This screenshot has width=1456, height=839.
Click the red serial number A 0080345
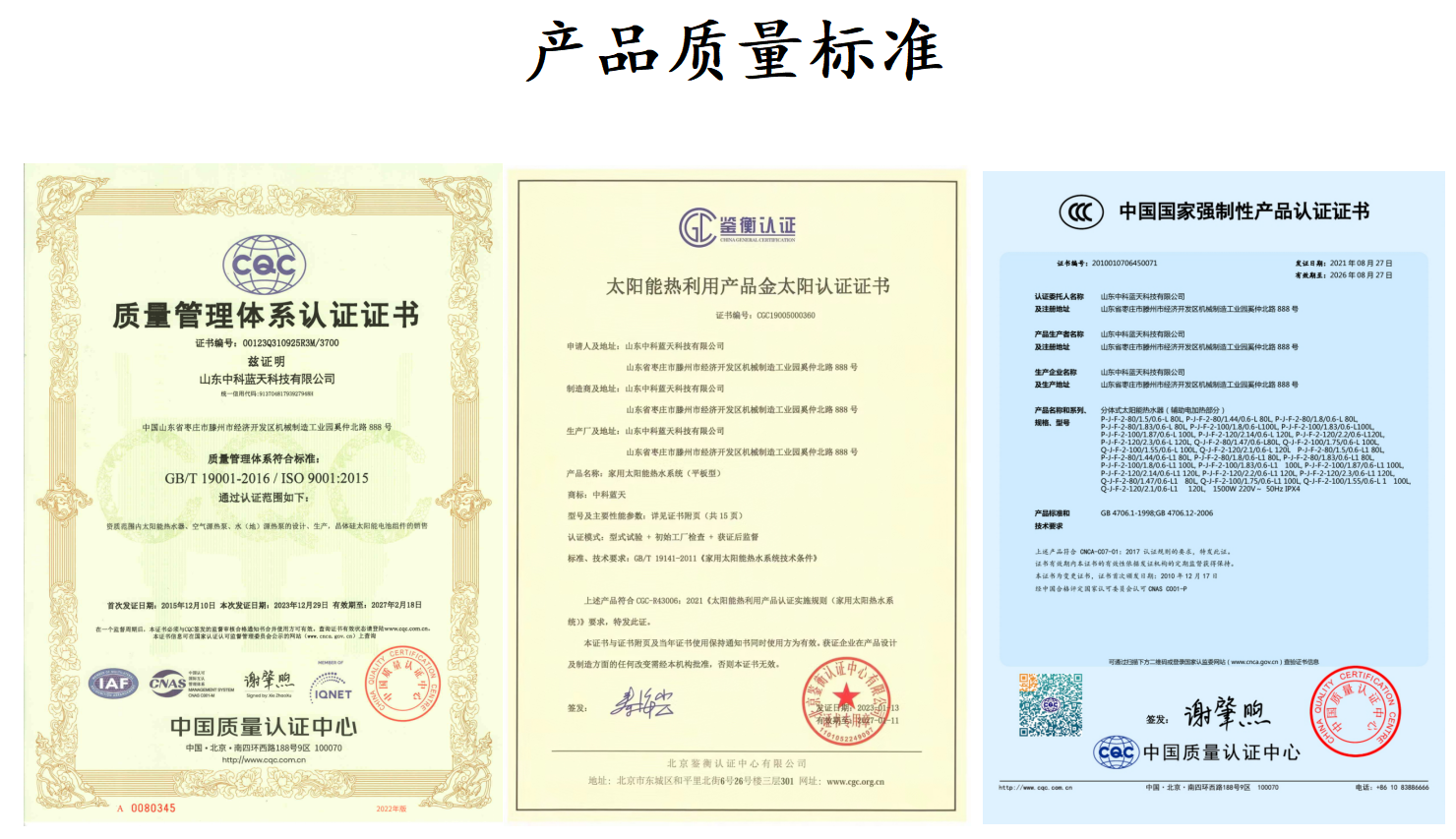click(147, 809)
